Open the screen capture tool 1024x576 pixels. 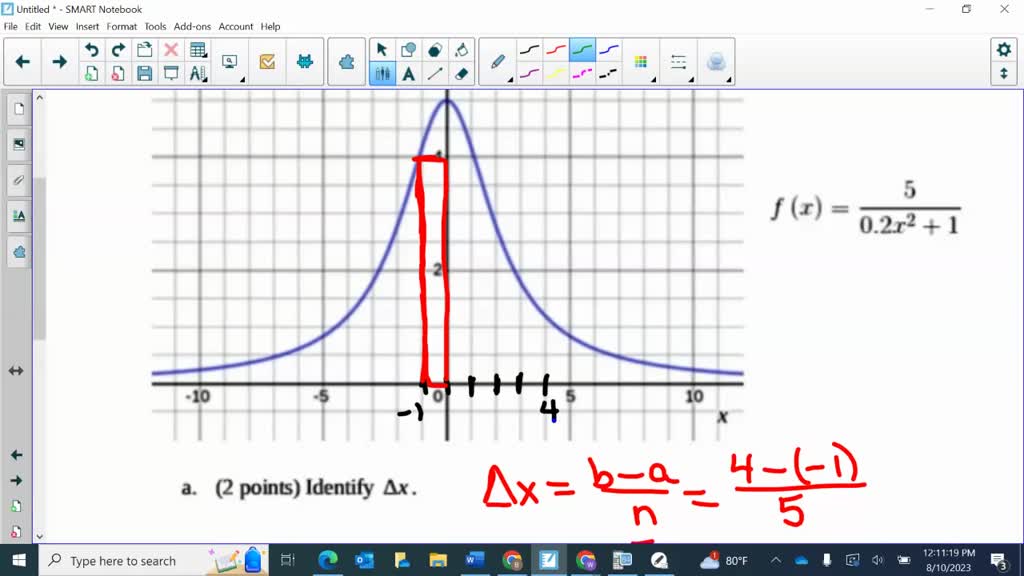tap(230, 60)
